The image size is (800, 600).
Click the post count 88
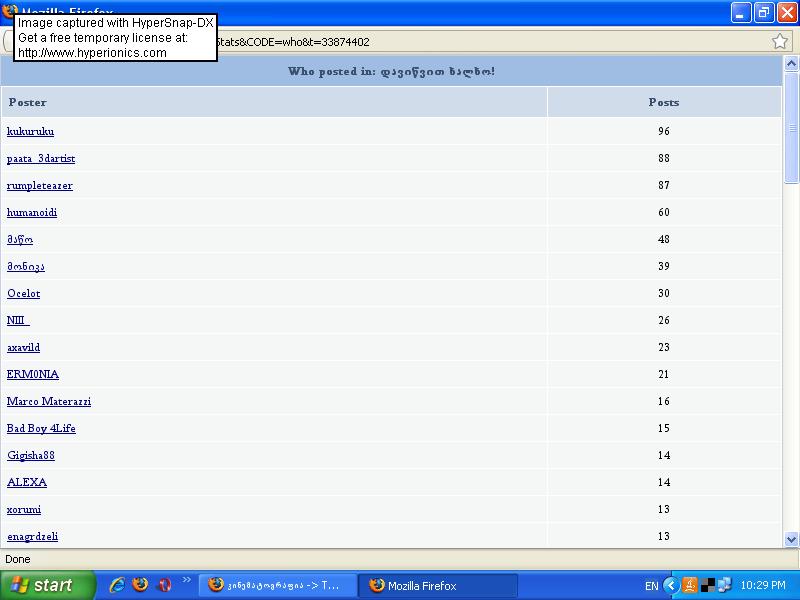pyautogui.click(x=664, y=159)
